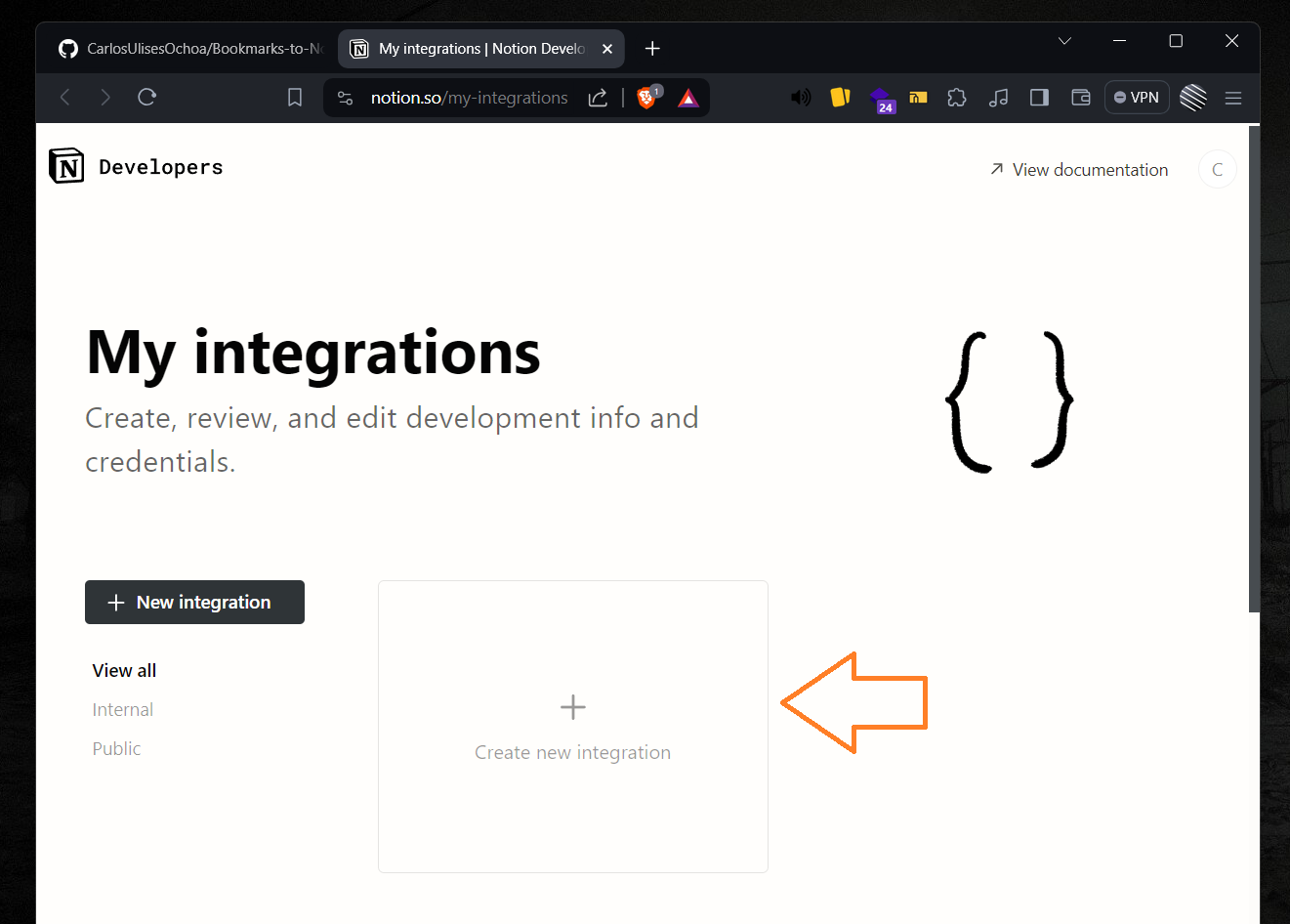Screen dimensions: 1290x924
Task: Maximize the browser window
Action: [1176, 41]
